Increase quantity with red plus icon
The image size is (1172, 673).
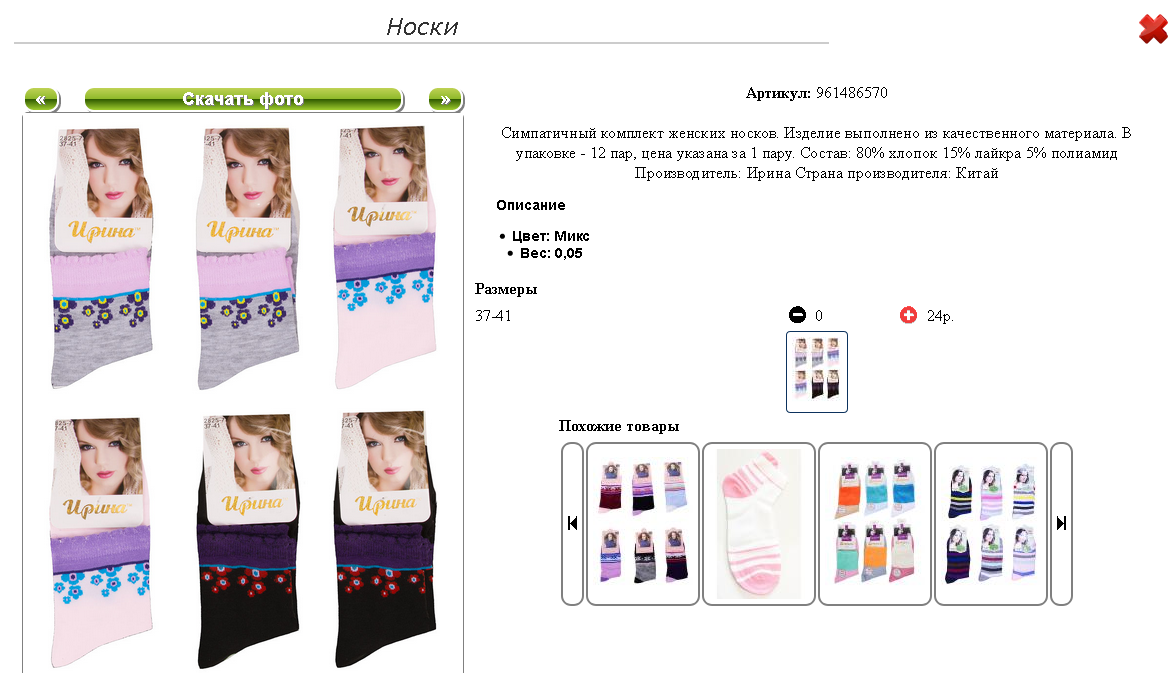(908, 315)
